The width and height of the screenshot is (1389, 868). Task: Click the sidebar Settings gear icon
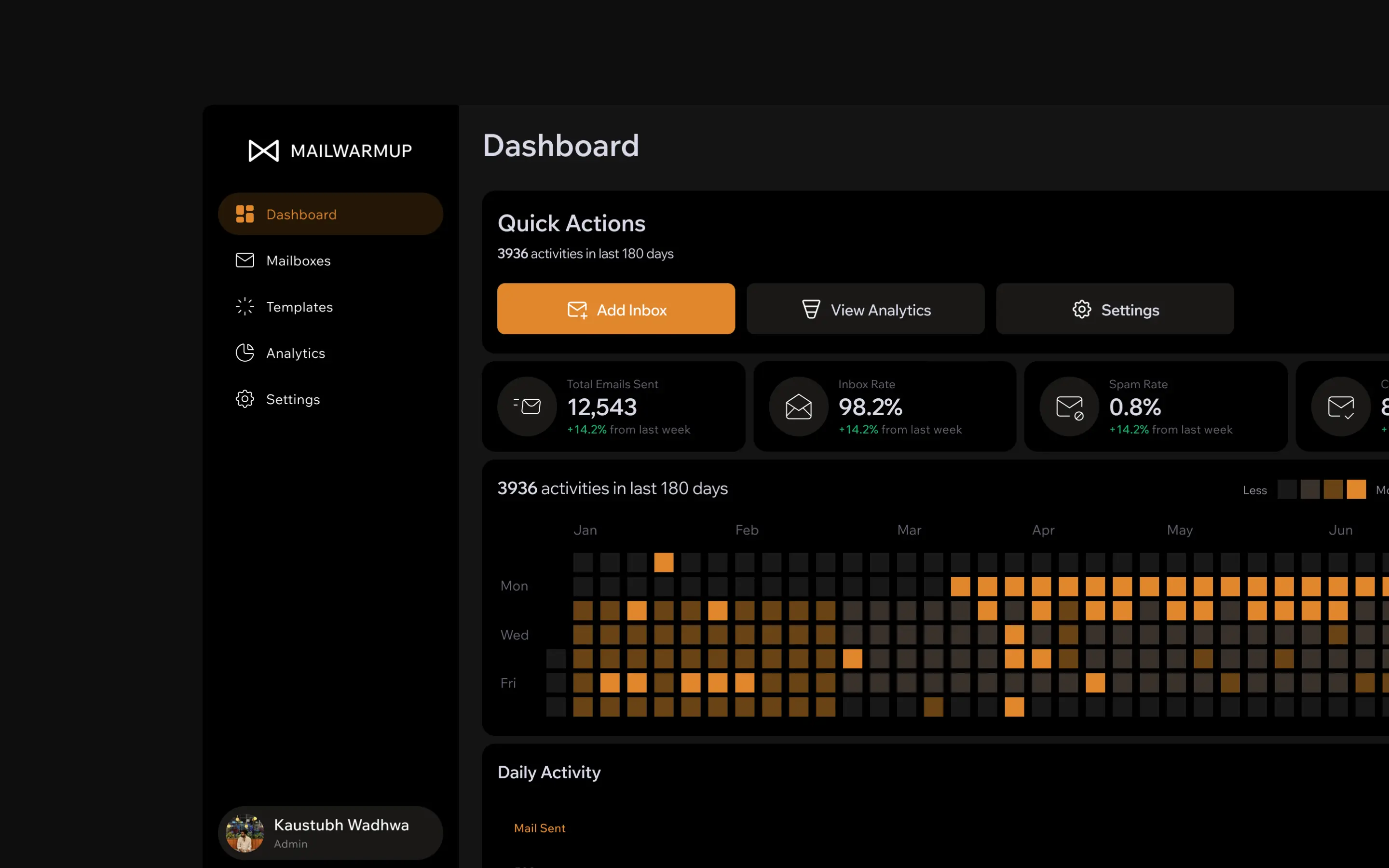pyautogui.click(x=245, y=399)
